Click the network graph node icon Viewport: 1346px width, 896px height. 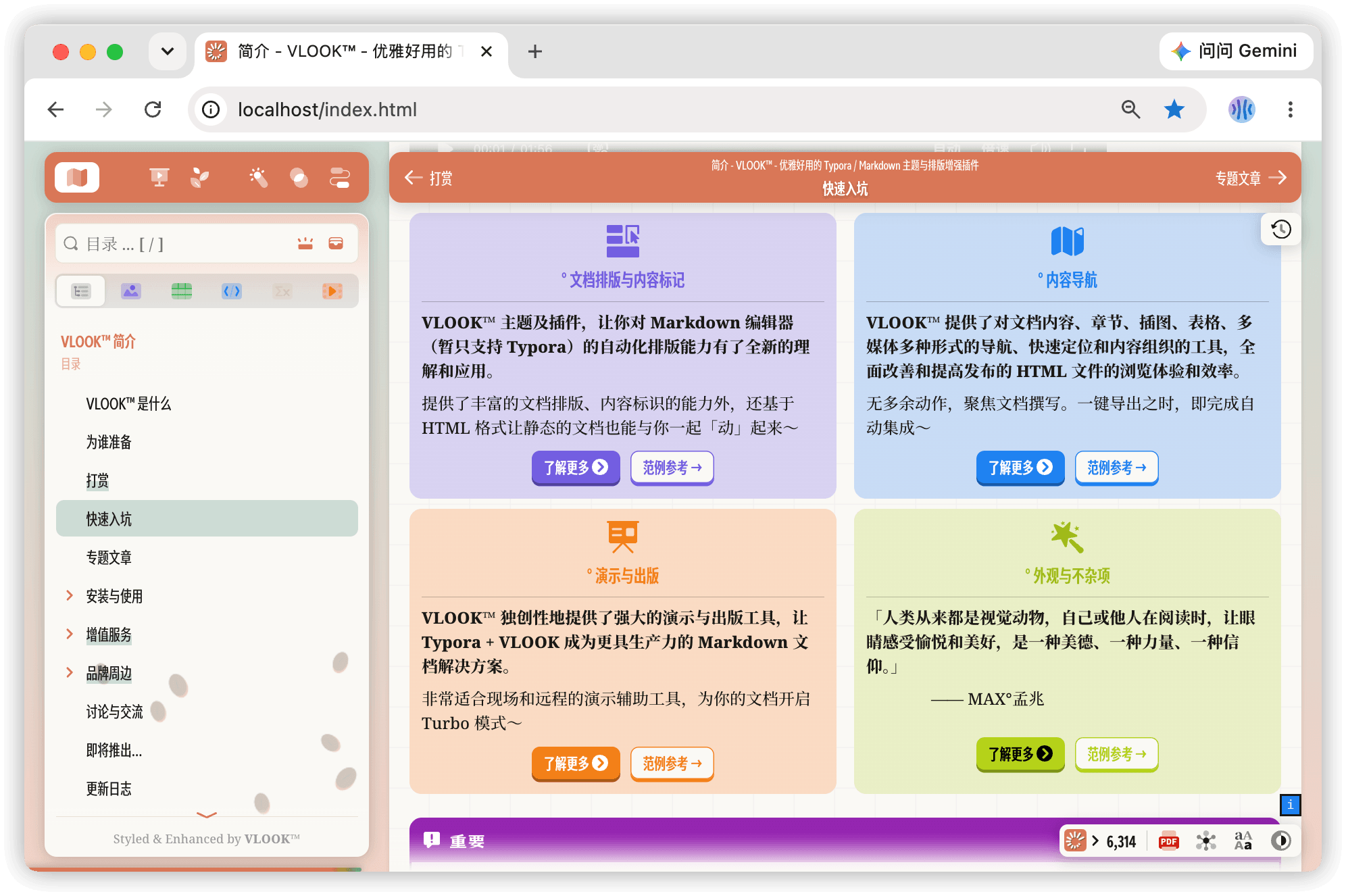click(x=1205, y=841)
